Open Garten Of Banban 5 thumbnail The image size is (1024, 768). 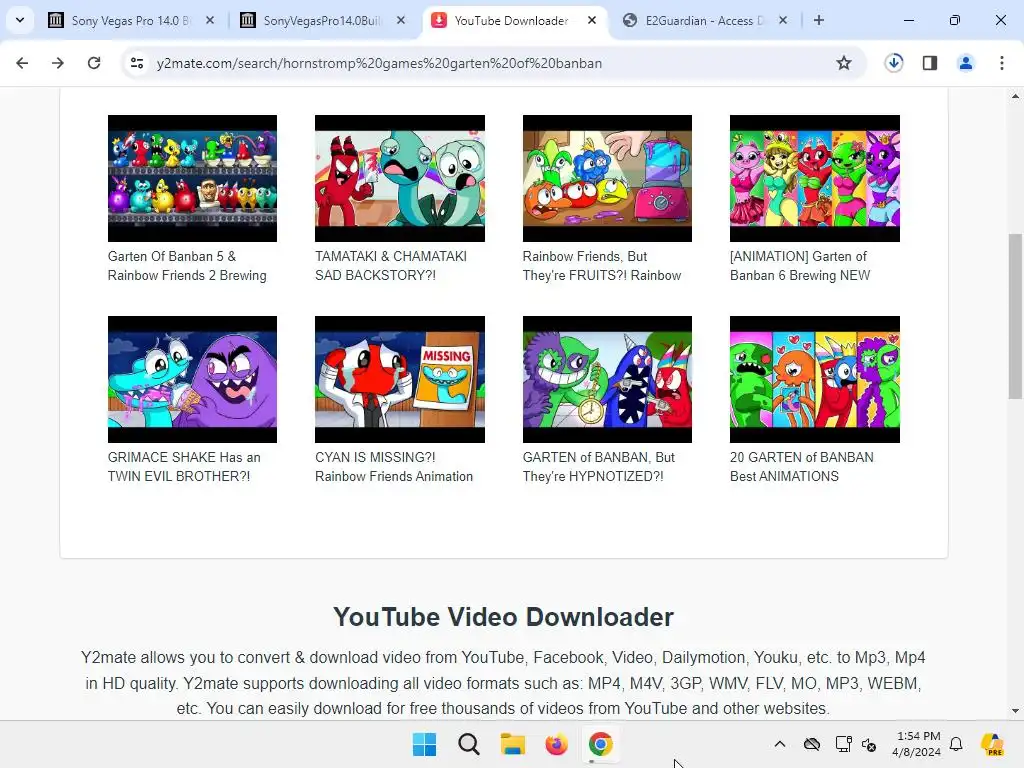(192, 178)
